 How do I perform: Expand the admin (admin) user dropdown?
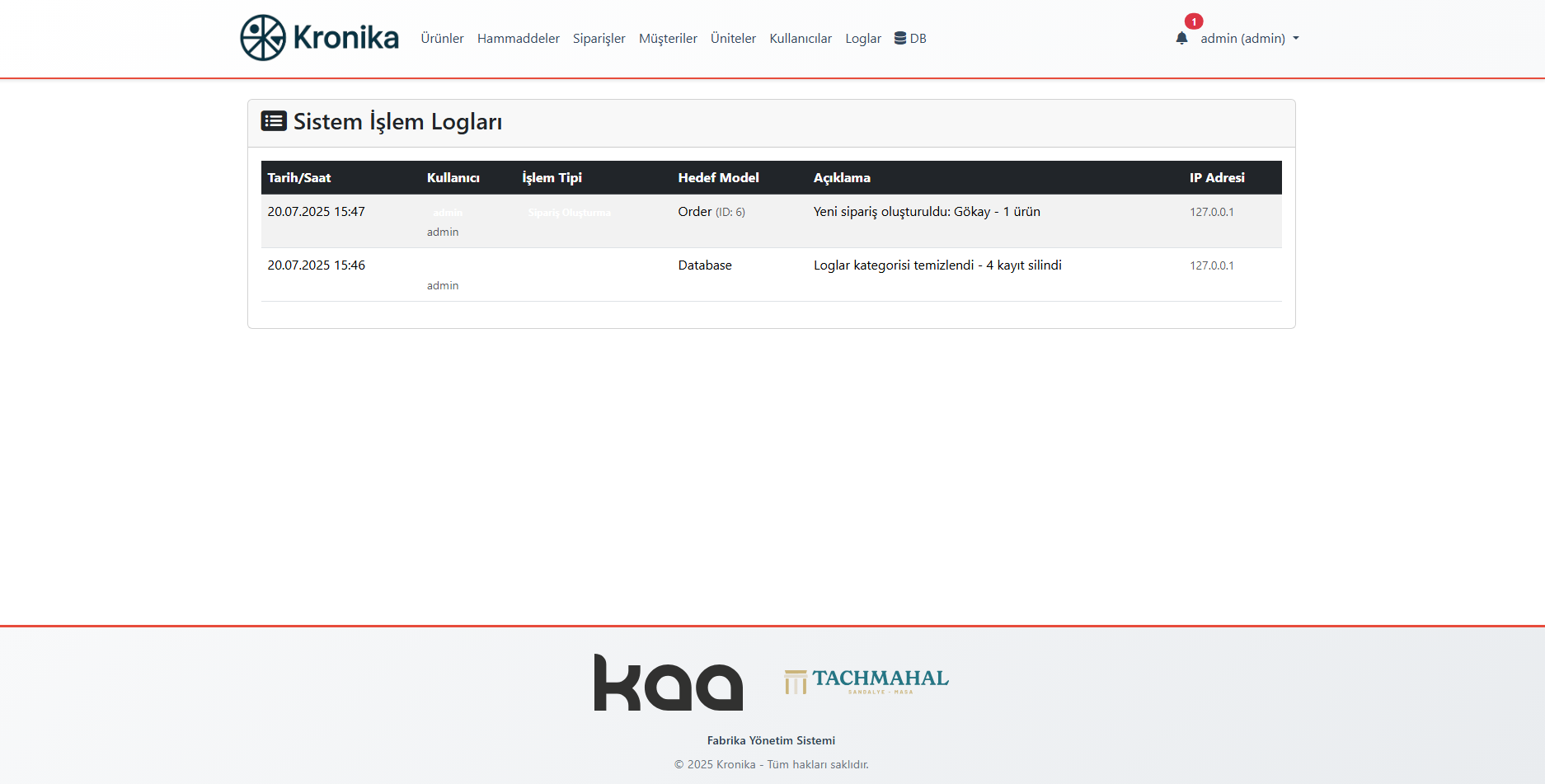point(1249,39)
